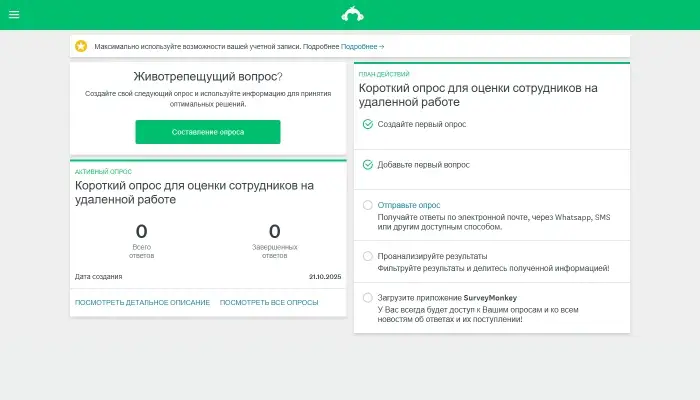The height and width of the screenshot is (400, 700).
Task: Click the yellow star icon in banner
Action: click(81, 46)
